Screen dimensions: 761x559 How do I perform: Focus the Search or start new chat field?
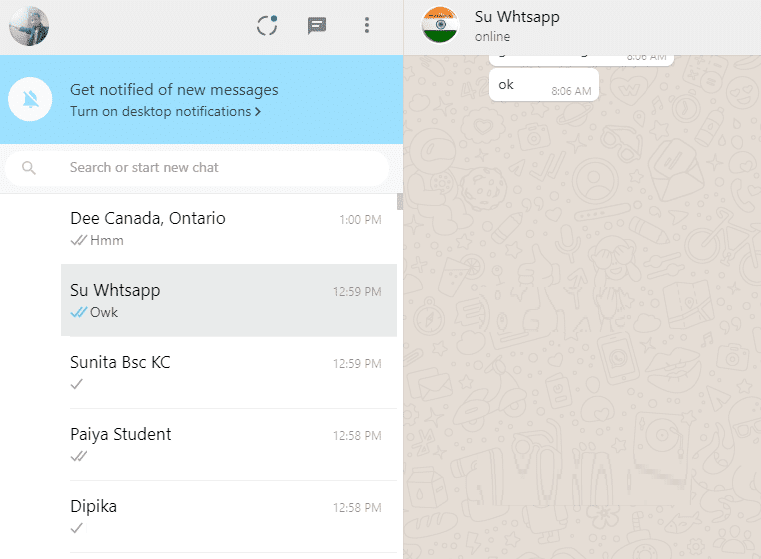(197, 168)
